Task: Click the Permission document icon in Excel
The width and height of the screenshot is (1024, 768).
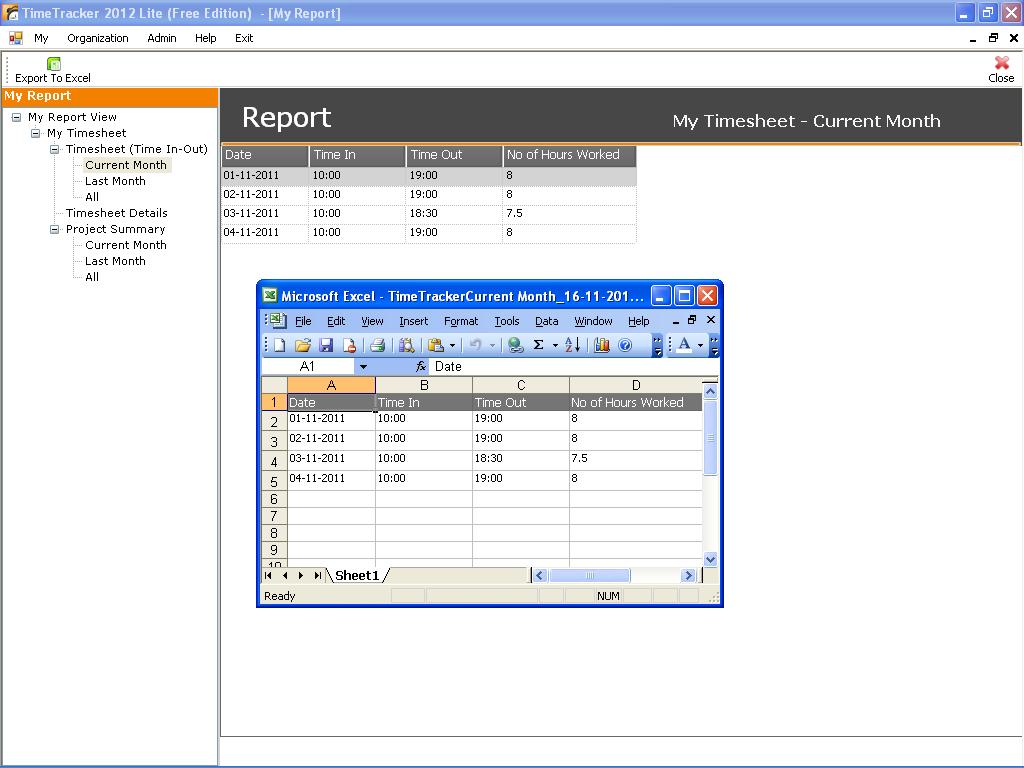Action: (349, 345)
